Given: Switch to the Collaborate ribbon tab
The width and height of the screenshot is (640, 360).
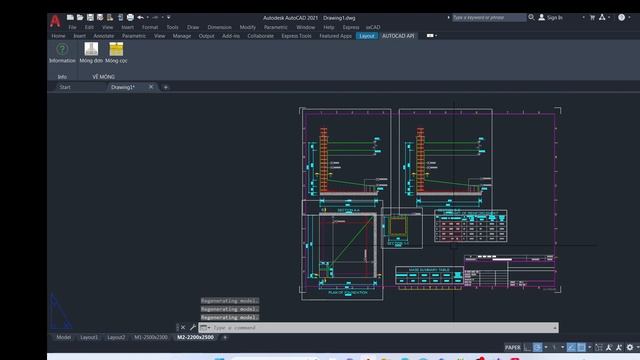Looking at the screenshot, I should (x=260, y=36).
